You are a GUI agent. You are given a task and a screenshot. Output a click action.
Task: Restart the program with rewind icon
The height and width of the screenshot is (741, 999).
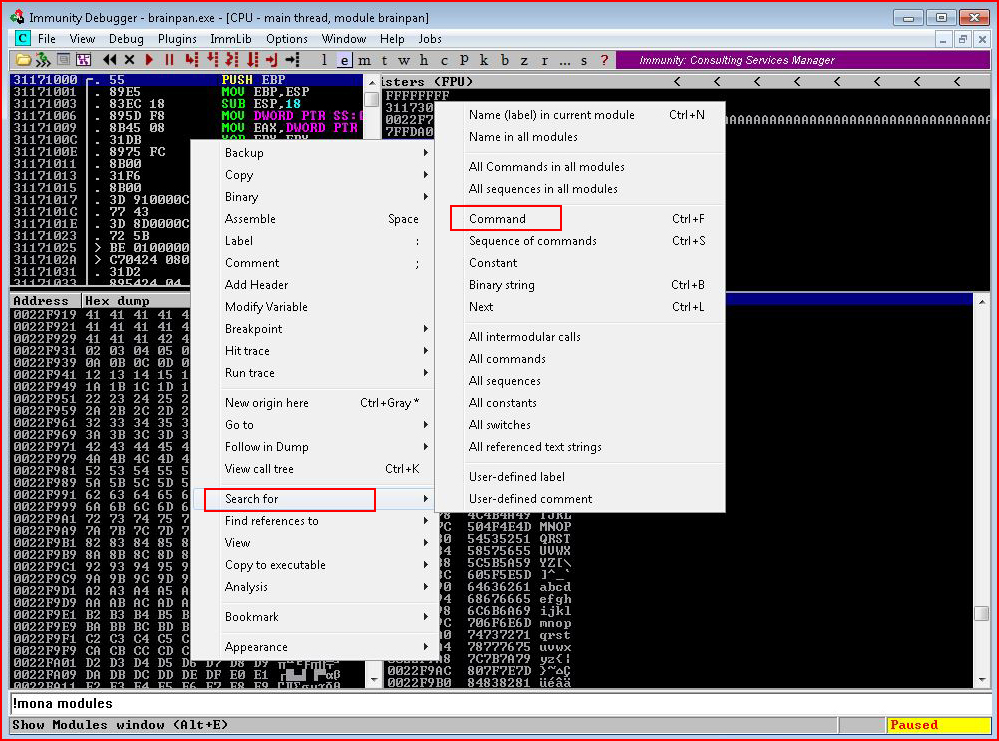pos(110,60)
